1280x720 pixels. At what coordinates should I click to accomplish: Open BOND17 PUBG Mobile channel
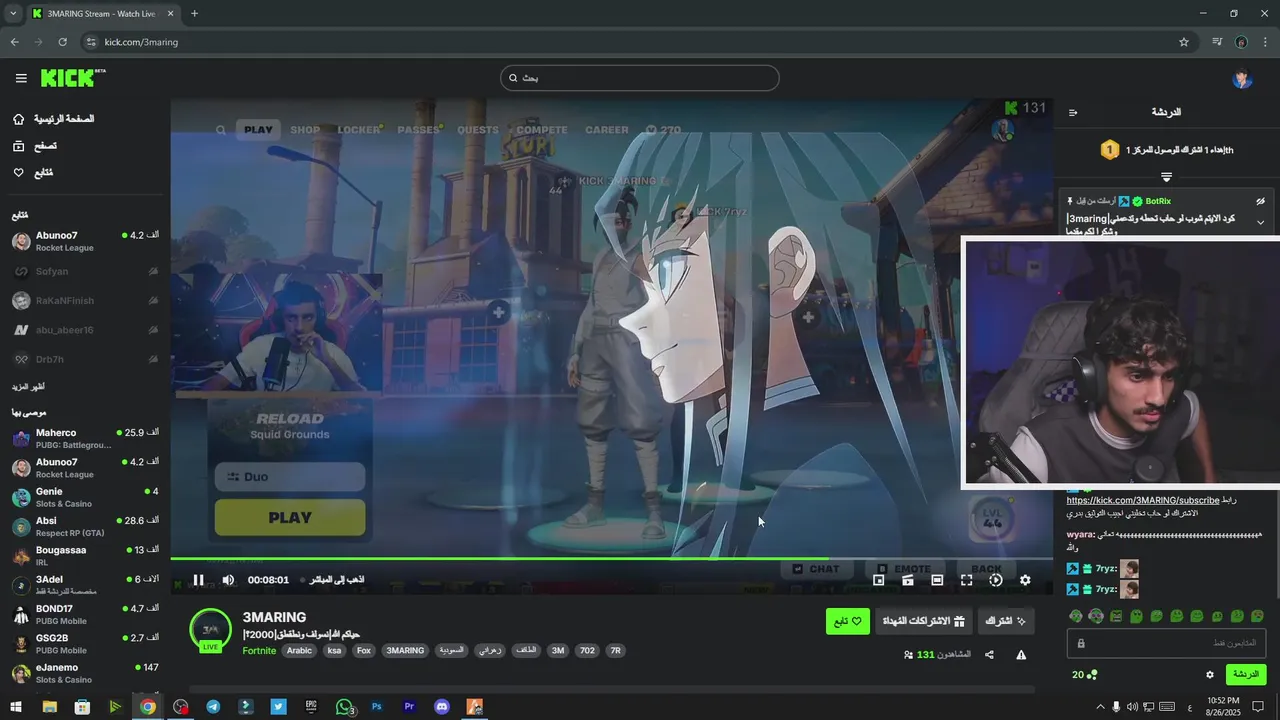click(x=85, y=614)
